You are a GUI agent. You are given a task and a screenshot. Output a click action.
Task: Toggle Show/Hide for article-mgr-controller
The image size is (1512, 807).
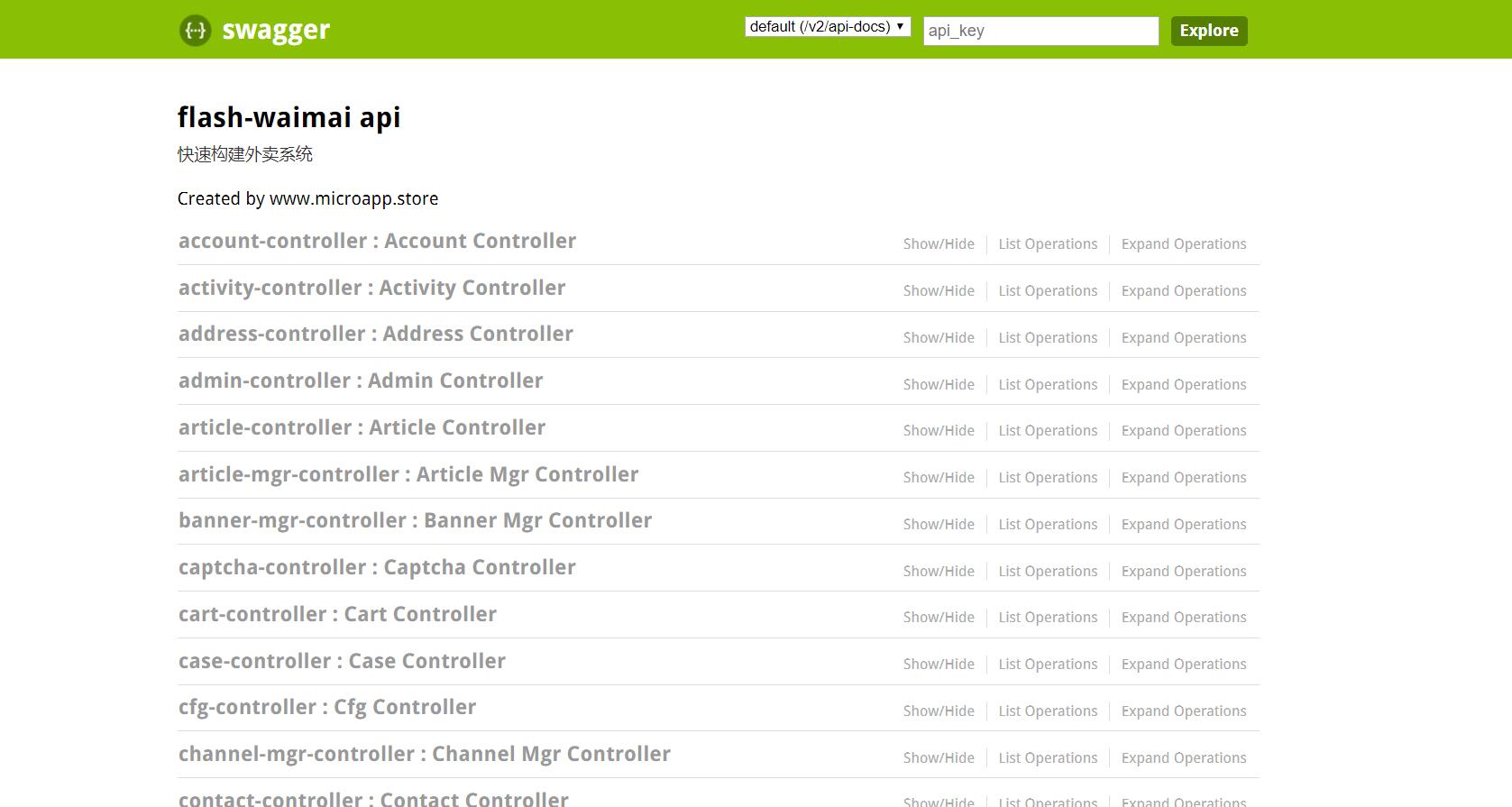pos(939,478)
